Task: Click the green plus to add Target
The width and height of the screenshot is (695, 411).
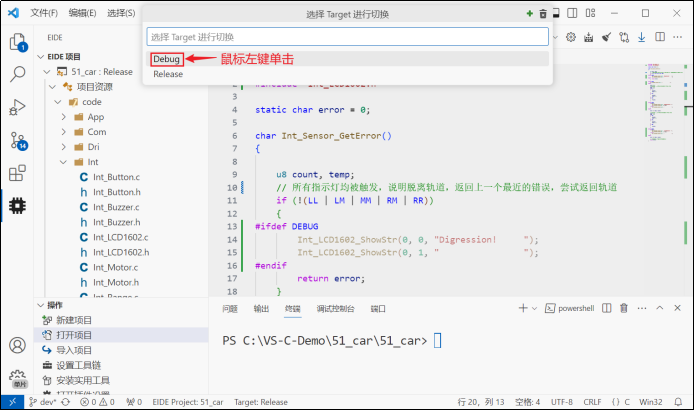Action: pos(529,14)
